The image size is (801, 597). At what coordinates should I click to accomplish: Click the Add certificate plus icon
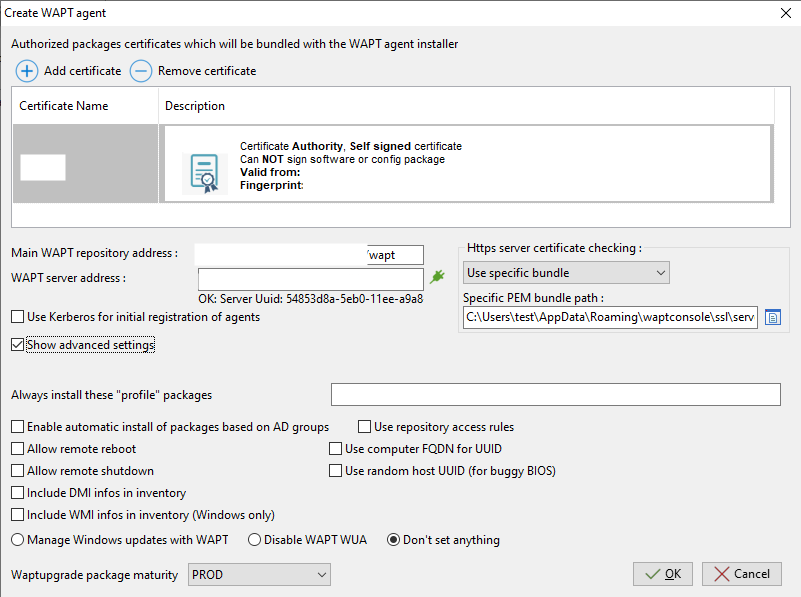(x=27, y=71)
